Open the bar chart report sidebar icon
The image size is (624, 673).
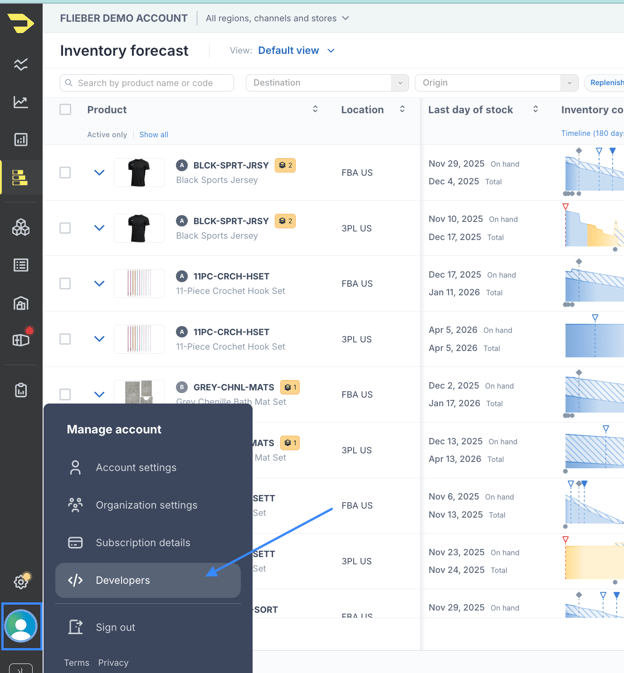[x=21, y=140]
